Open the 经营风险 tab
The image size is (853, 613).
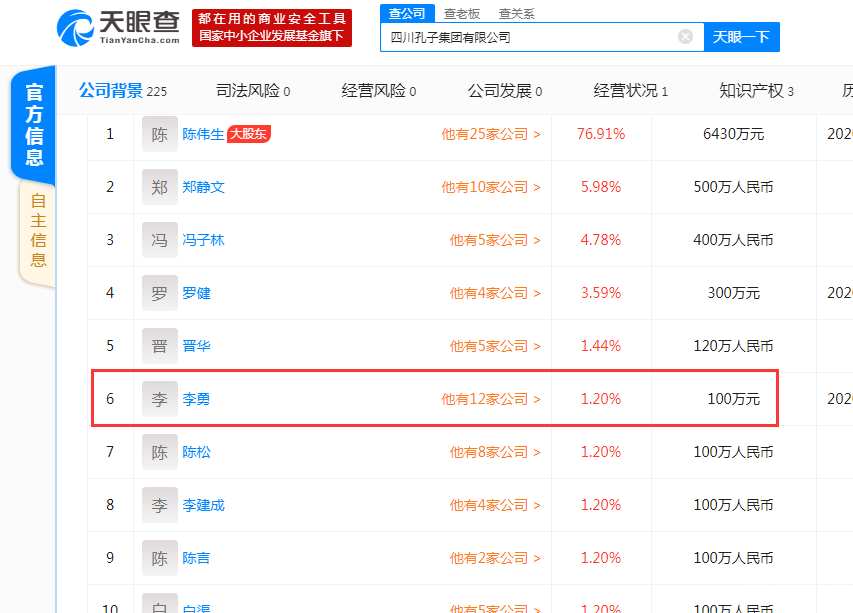click(x=379, y=90)
